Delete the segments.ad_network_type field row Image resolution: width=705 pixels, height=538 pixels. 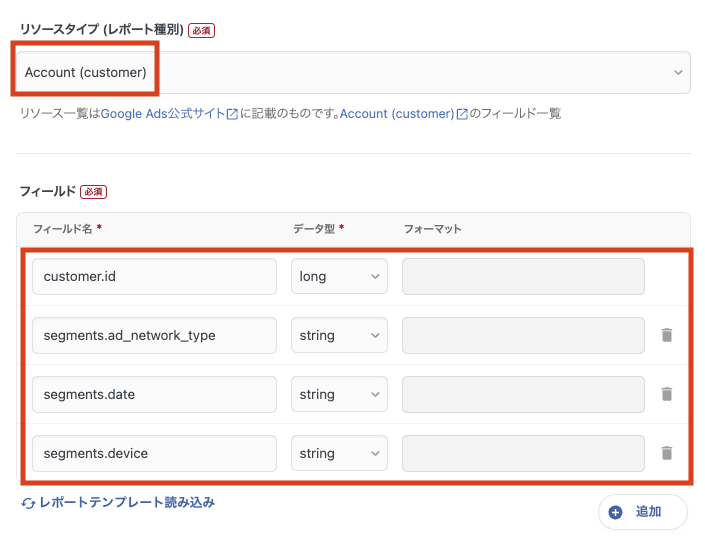coord(666,335)
